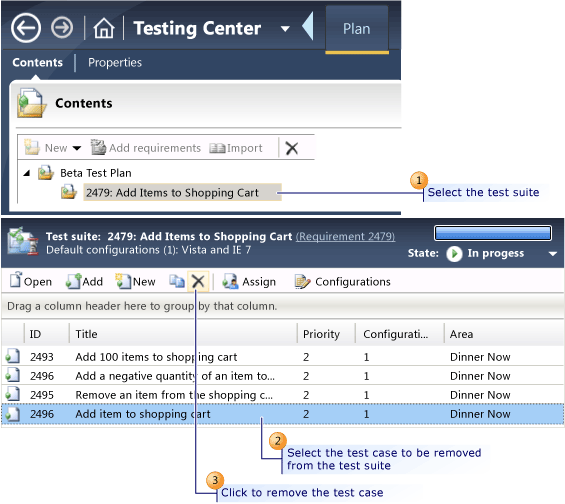Select suite 2479: Add Items to Shopping Cart

pos(182,192)
